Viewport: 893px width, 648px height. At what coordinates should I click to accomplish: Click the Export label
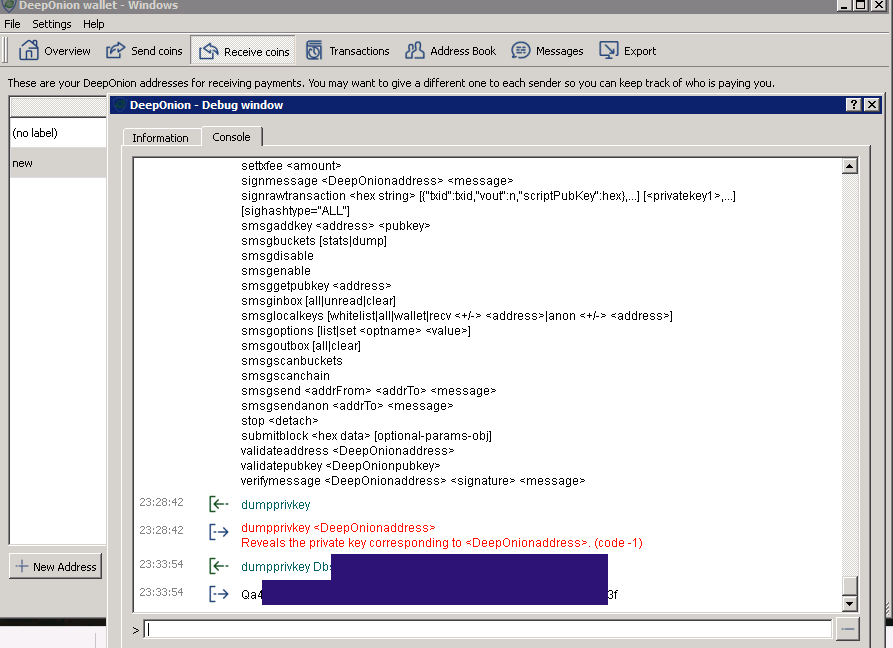pyautogui.click(x=640, y=51)
